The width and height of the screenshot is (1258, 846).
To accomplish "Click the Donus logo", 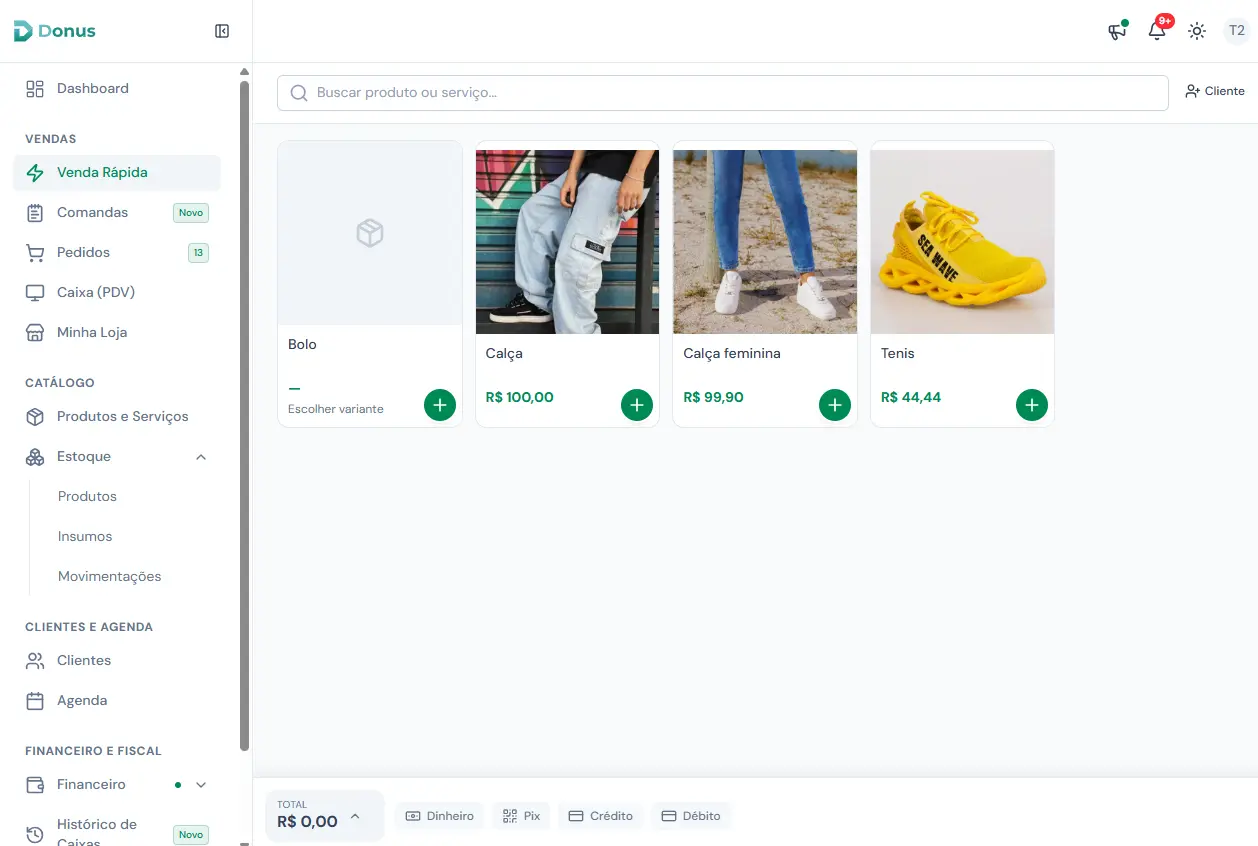I will [54, 31].
